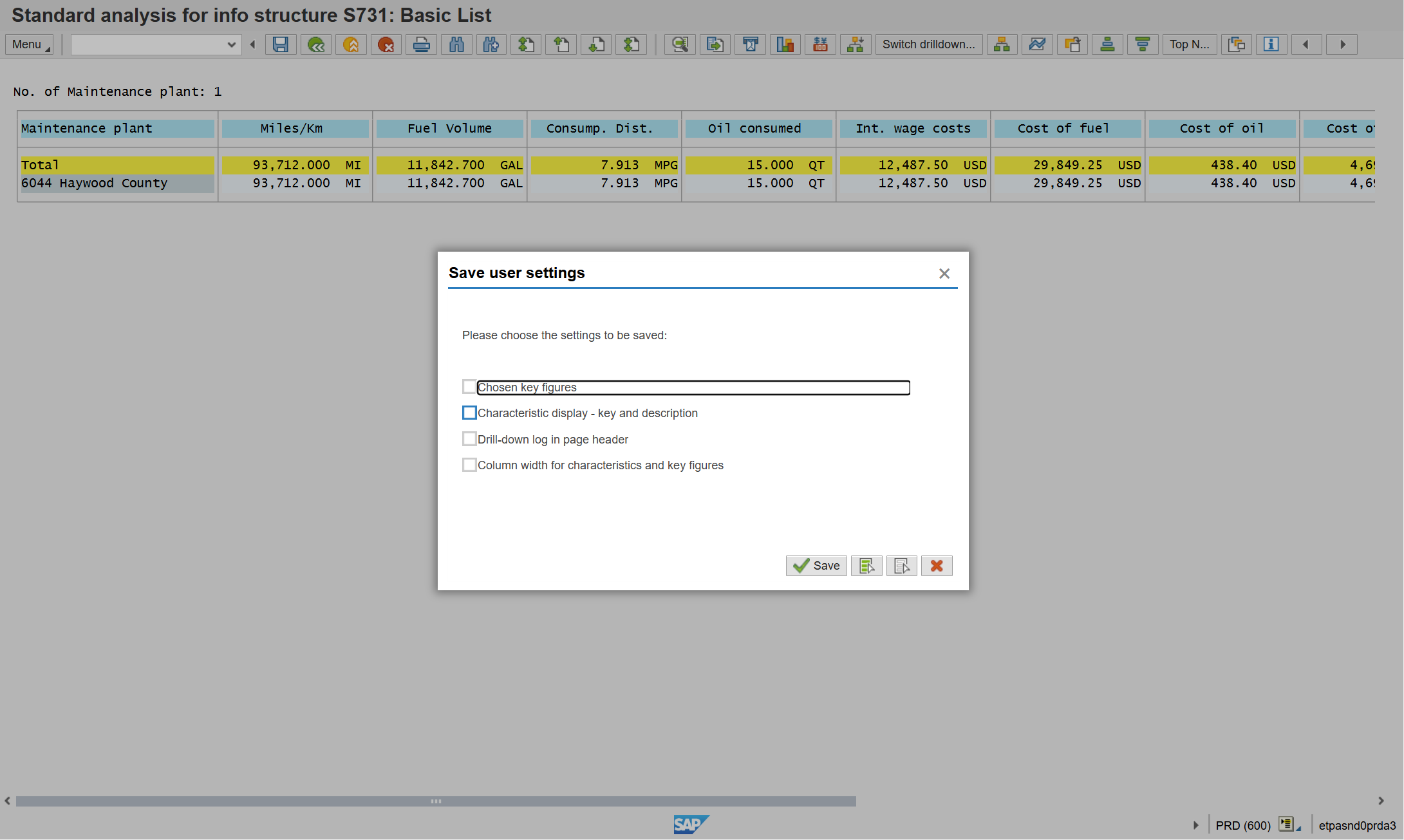
Task: Click the orange Exit icon
Action: pos(351,44)
